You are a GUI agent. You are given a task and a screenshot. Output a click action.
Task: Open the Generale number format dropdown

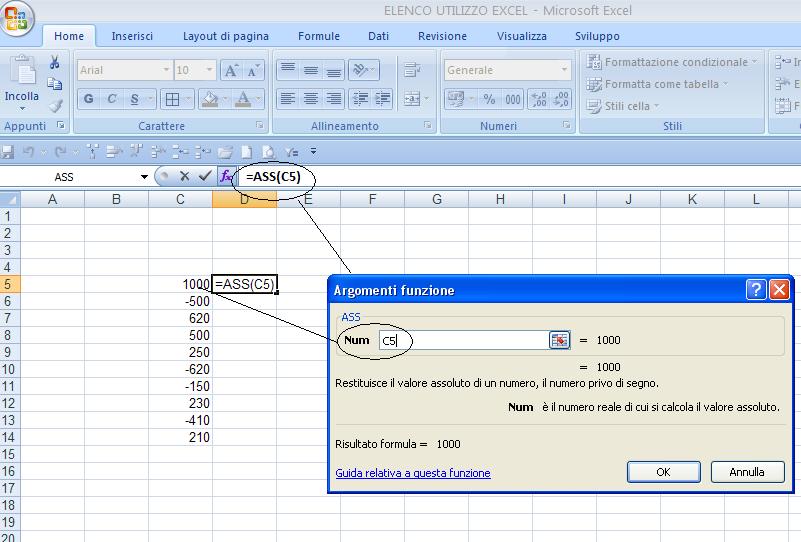click(564, 70)
